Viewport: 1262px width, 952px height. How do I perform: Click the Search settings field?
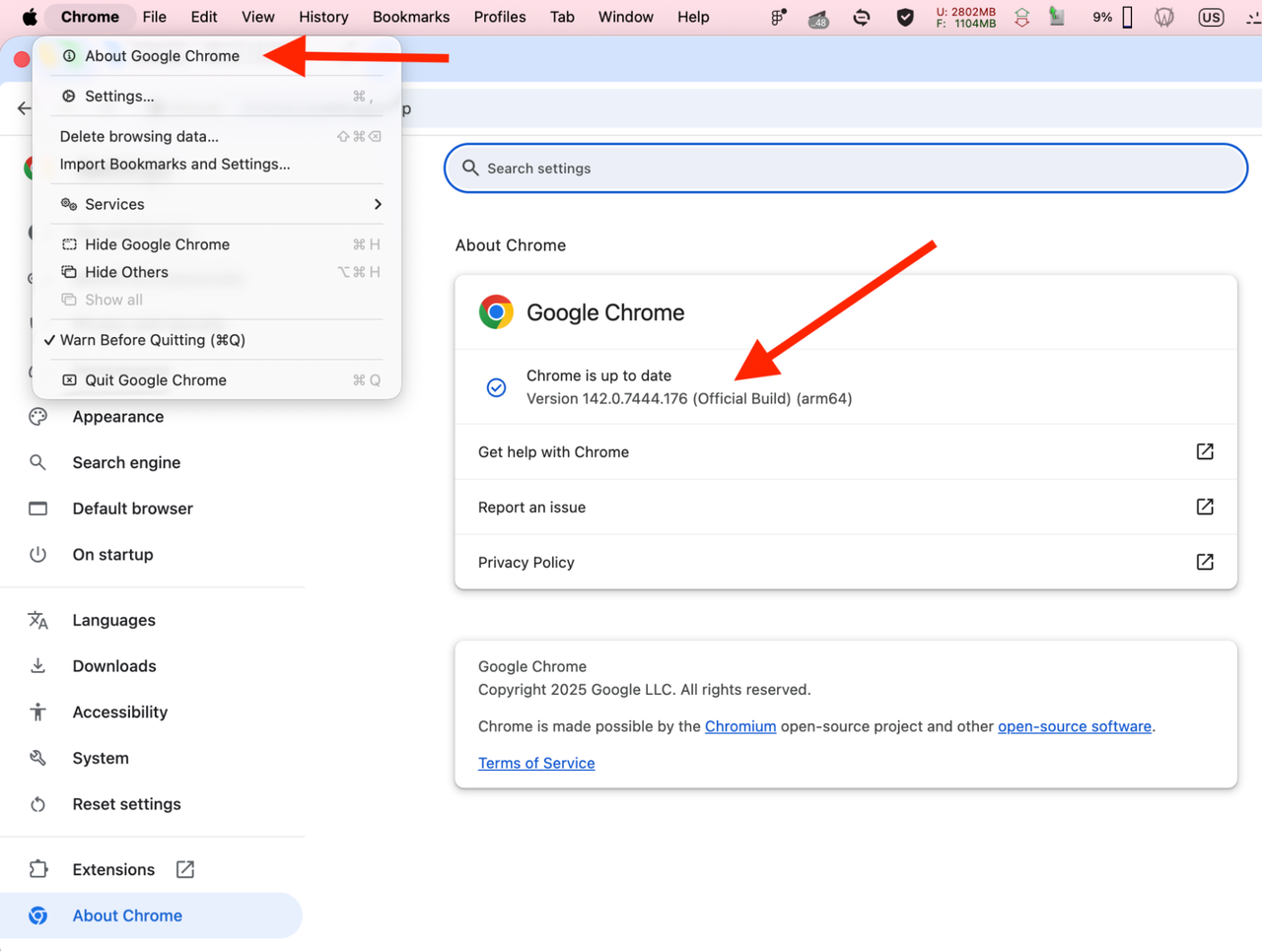(846, 169)
